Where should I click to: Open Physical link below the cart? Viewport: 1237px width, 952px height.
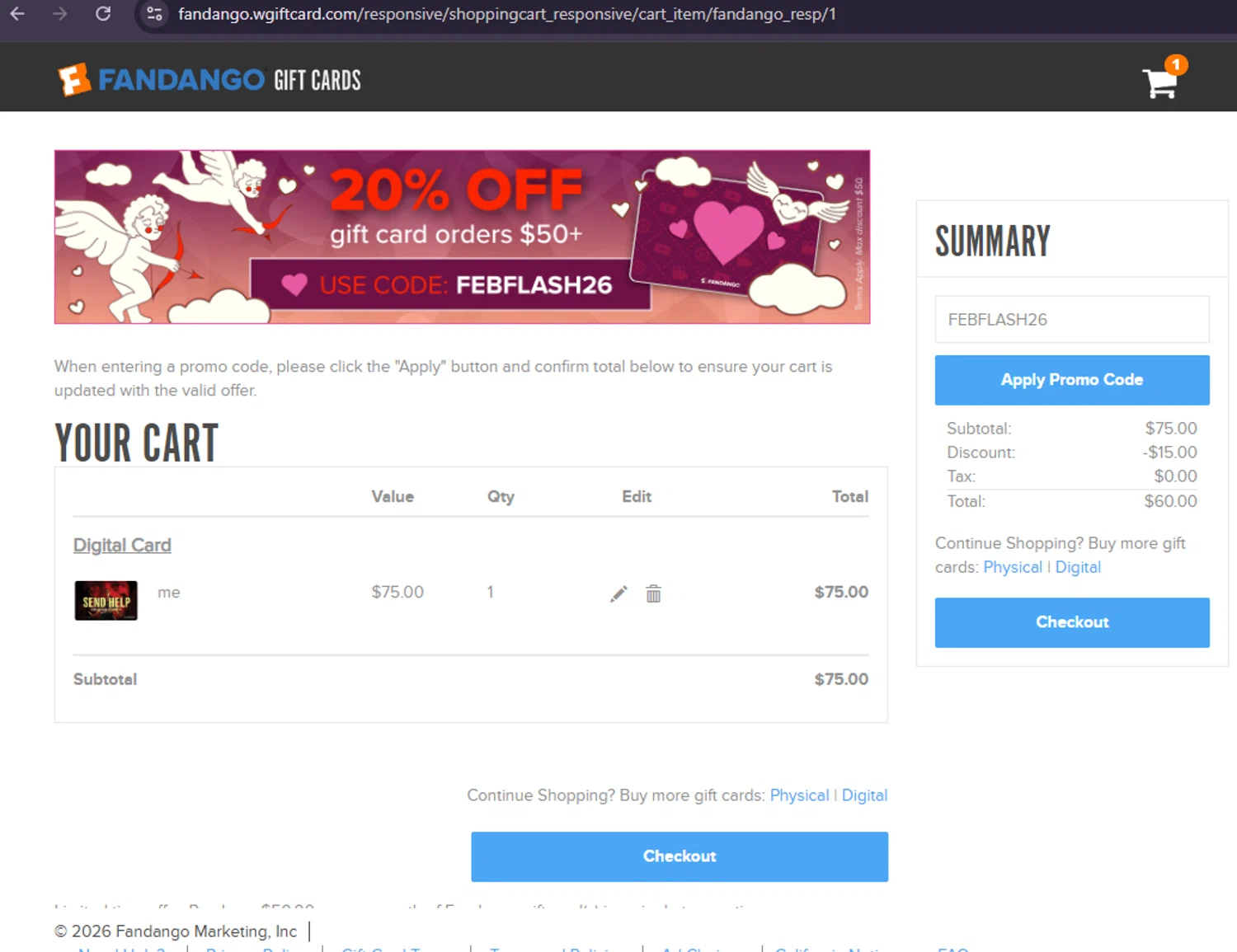point(799,795)
